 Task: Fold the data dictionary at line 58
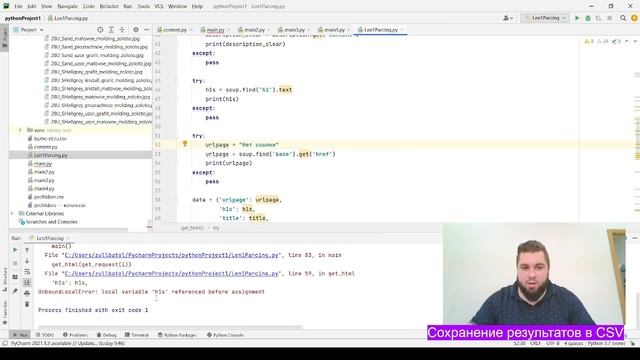tap(178, 200)
